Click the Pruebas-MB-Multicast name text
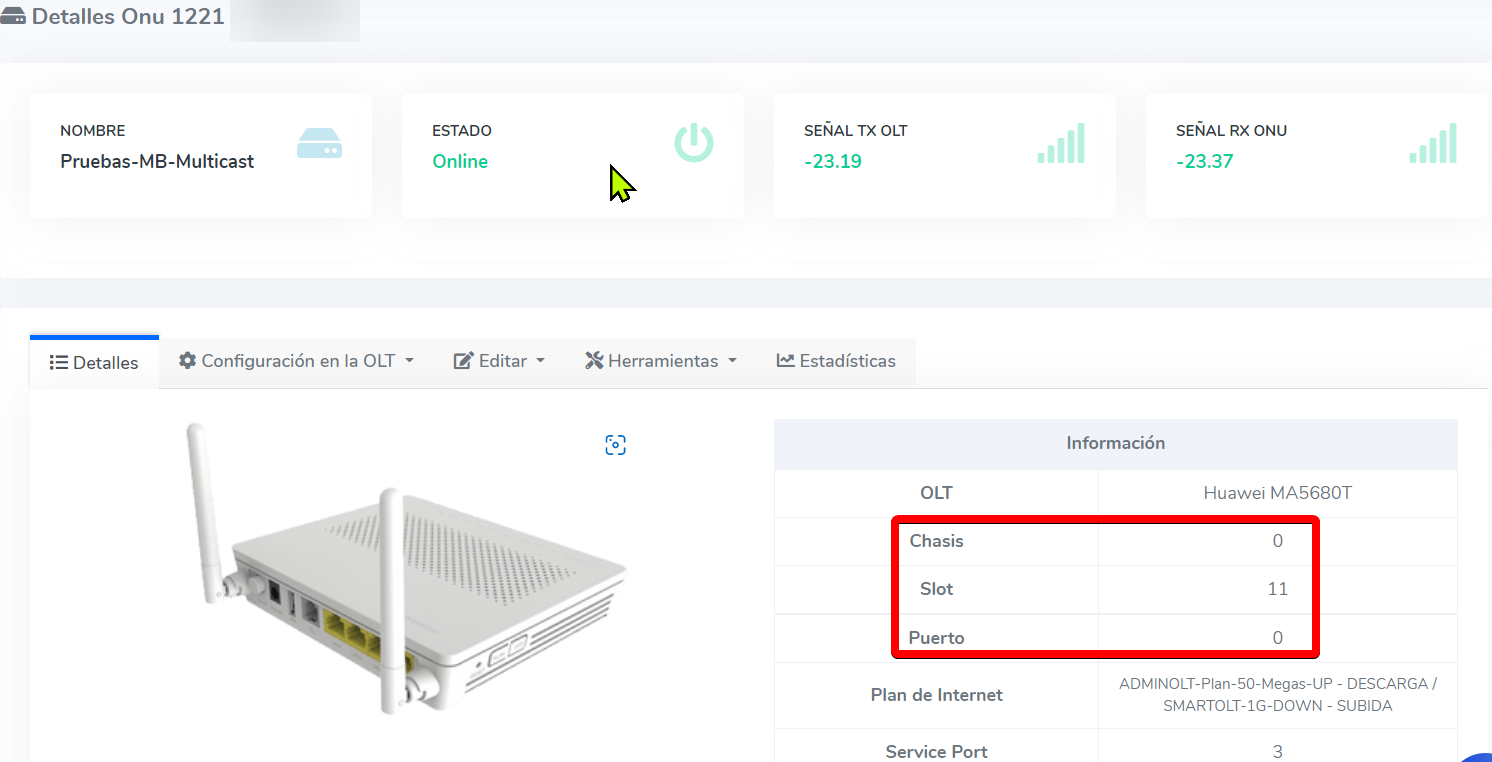 click(x=157, y=162)
